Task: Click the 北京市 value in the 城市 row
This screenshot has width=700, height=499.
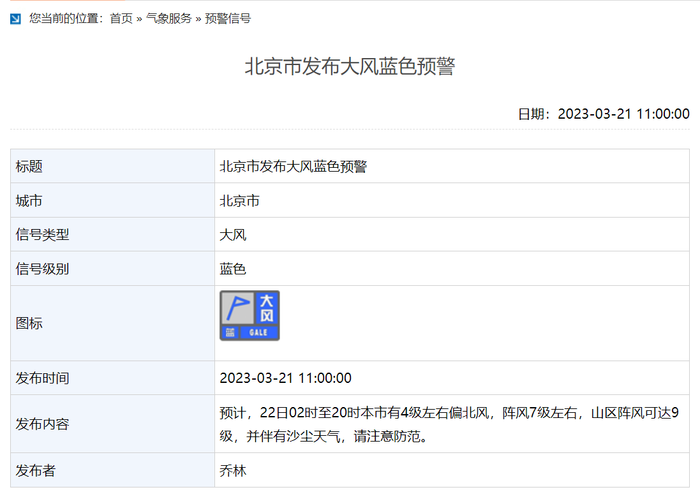Action: (x=240, y=201)
